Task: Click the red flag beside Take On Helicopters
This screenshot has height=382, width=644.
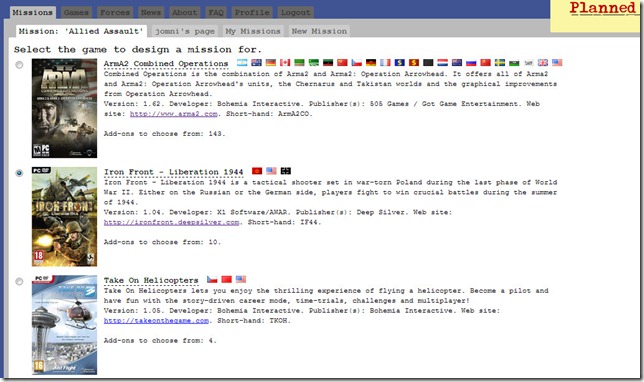Action: (227, 279)
